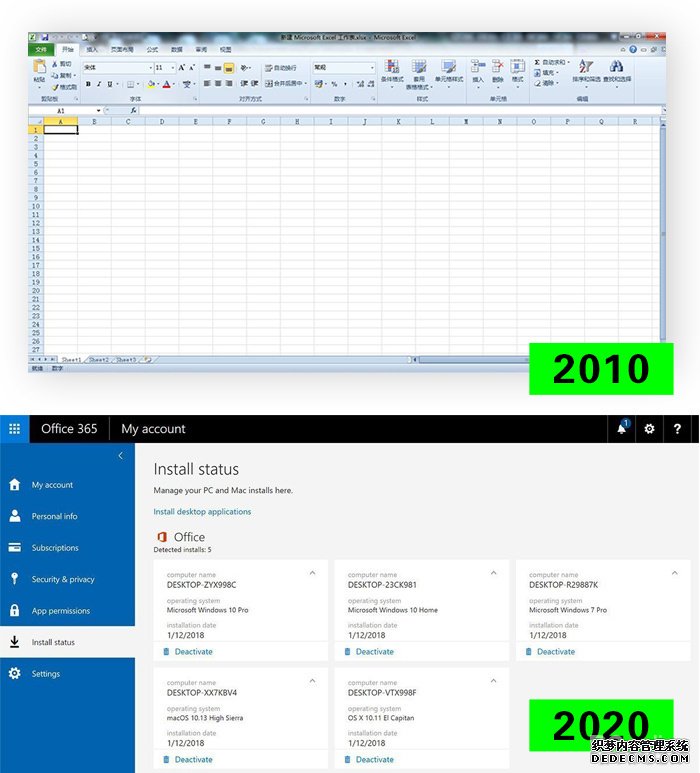Toggle Italic formatting in Excel ribbon
The height and width of the screenshot is (773, 700).
click(x=99, y=84)
